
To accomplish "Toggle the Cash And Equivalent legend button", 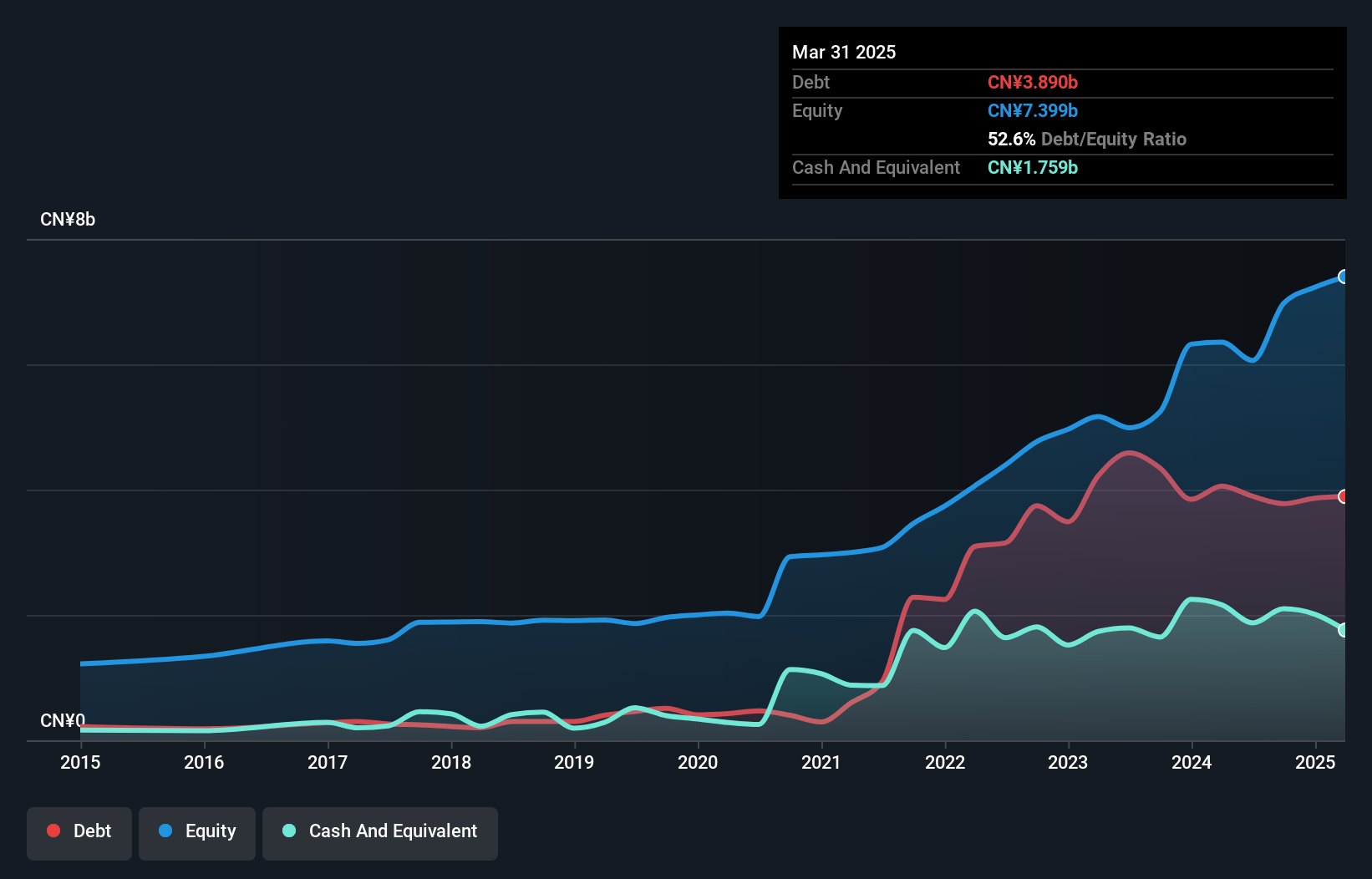I will pyautogui.click(x=380, y=833).
